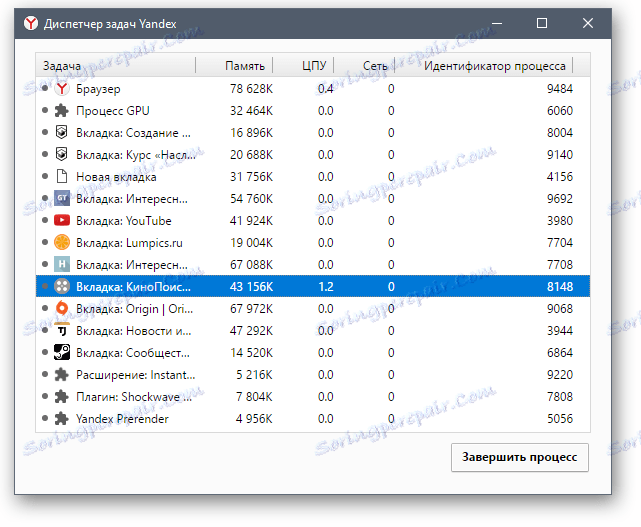Screen dimensions: 641x527
Task: Select the Плагин: Shockwave row
Action: 313,397
